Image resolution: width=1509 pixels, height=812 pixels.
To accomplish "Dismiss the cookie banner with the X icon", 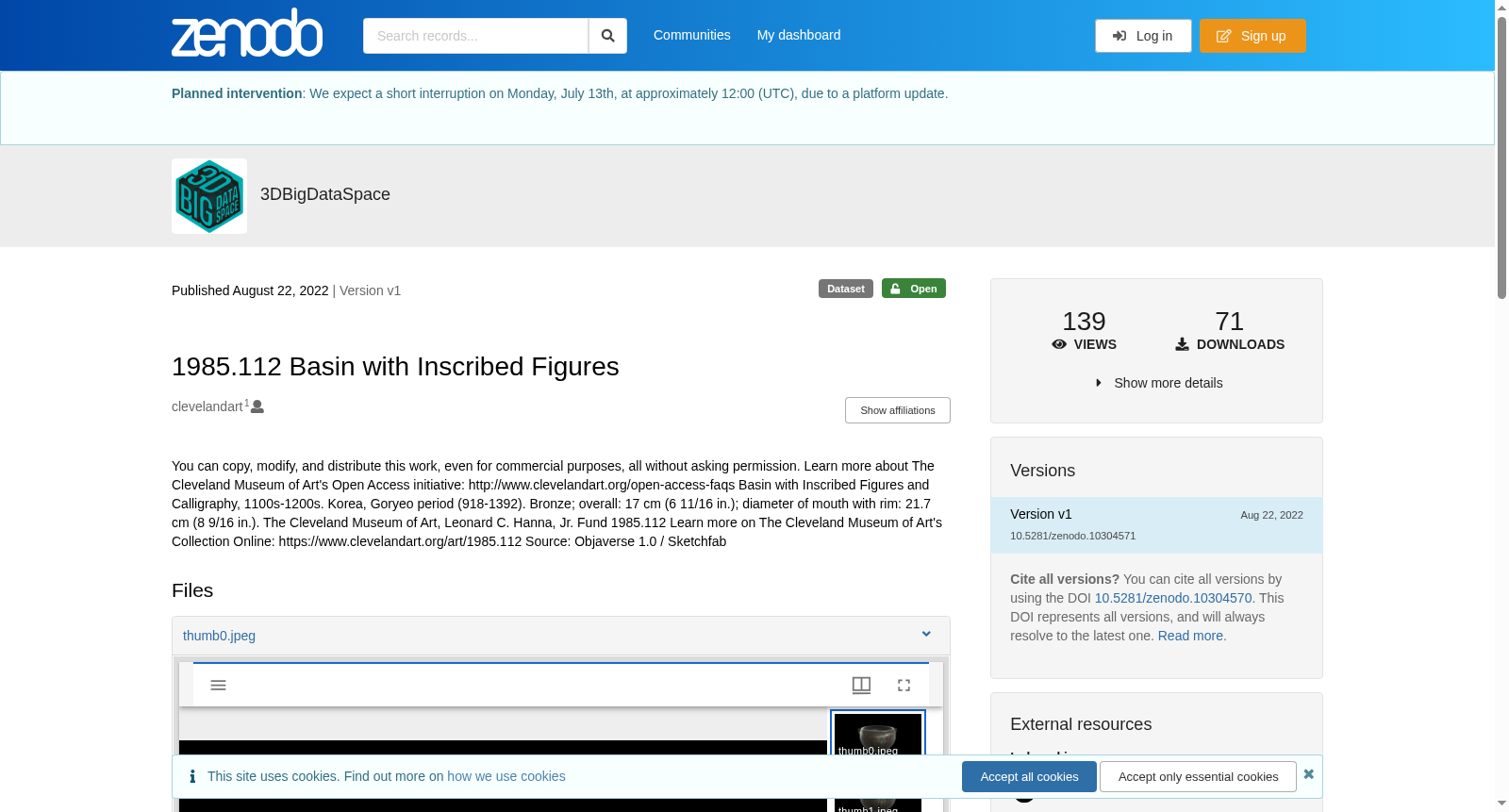I will 1308,774.
